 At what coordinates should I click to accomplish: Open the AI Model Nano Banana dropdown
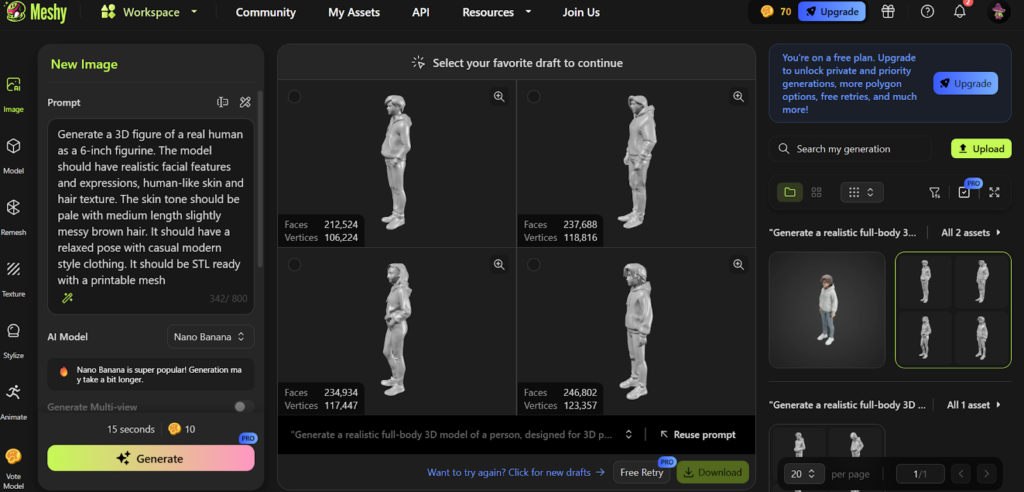(210, 337)
